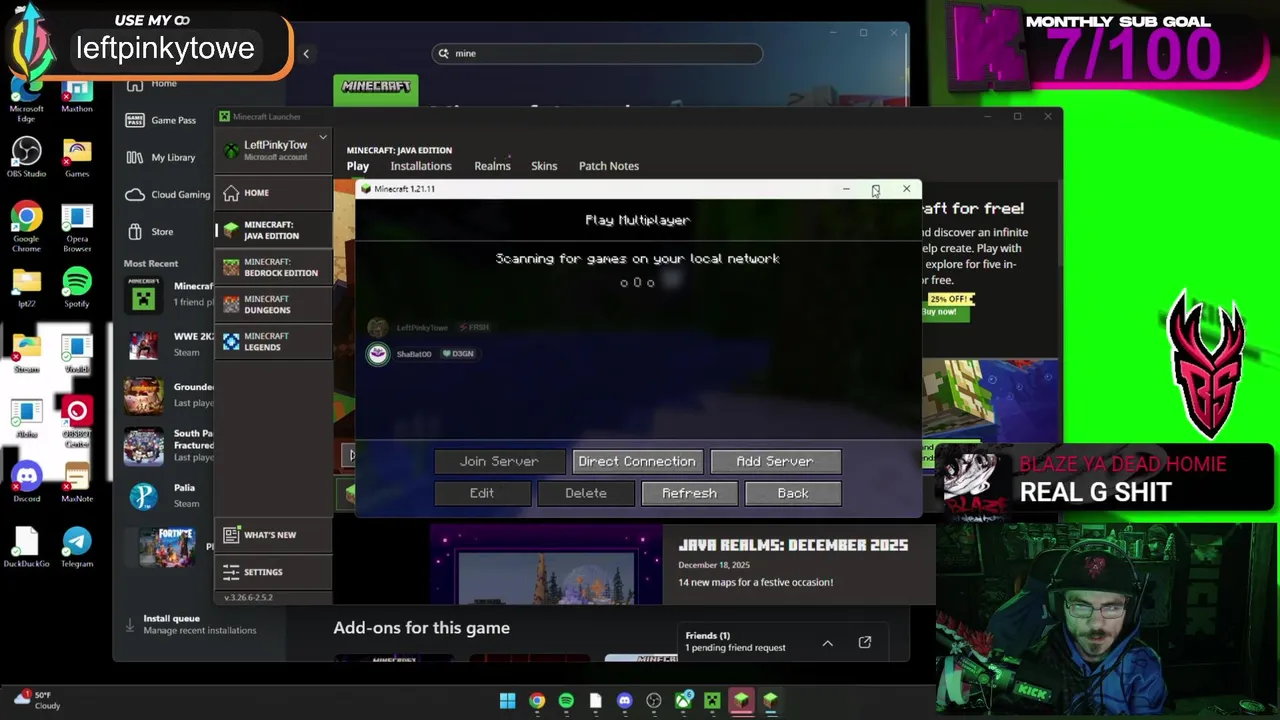
Task: Select Palia in Most Recent list
Action: (168, 495)
